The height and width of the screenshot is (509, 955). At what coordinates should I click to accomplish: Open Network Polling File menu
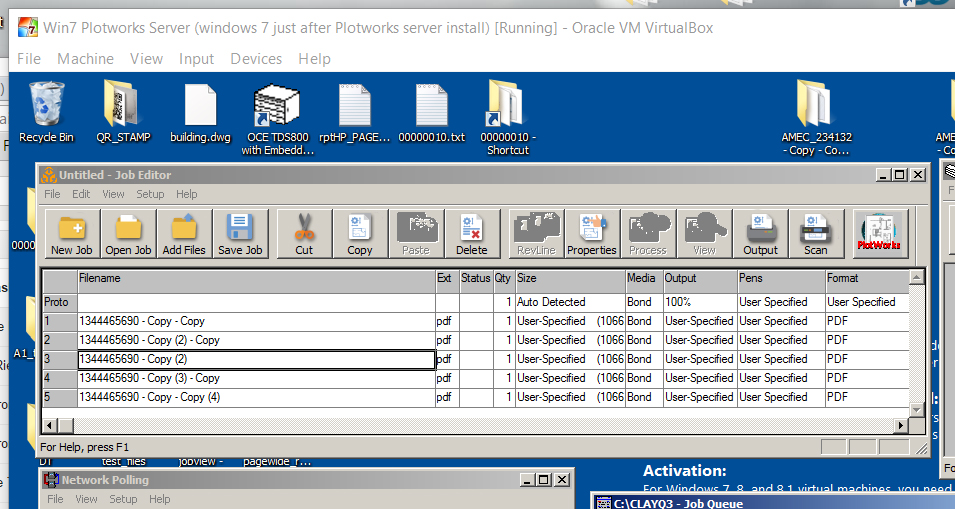click(55, 499)
